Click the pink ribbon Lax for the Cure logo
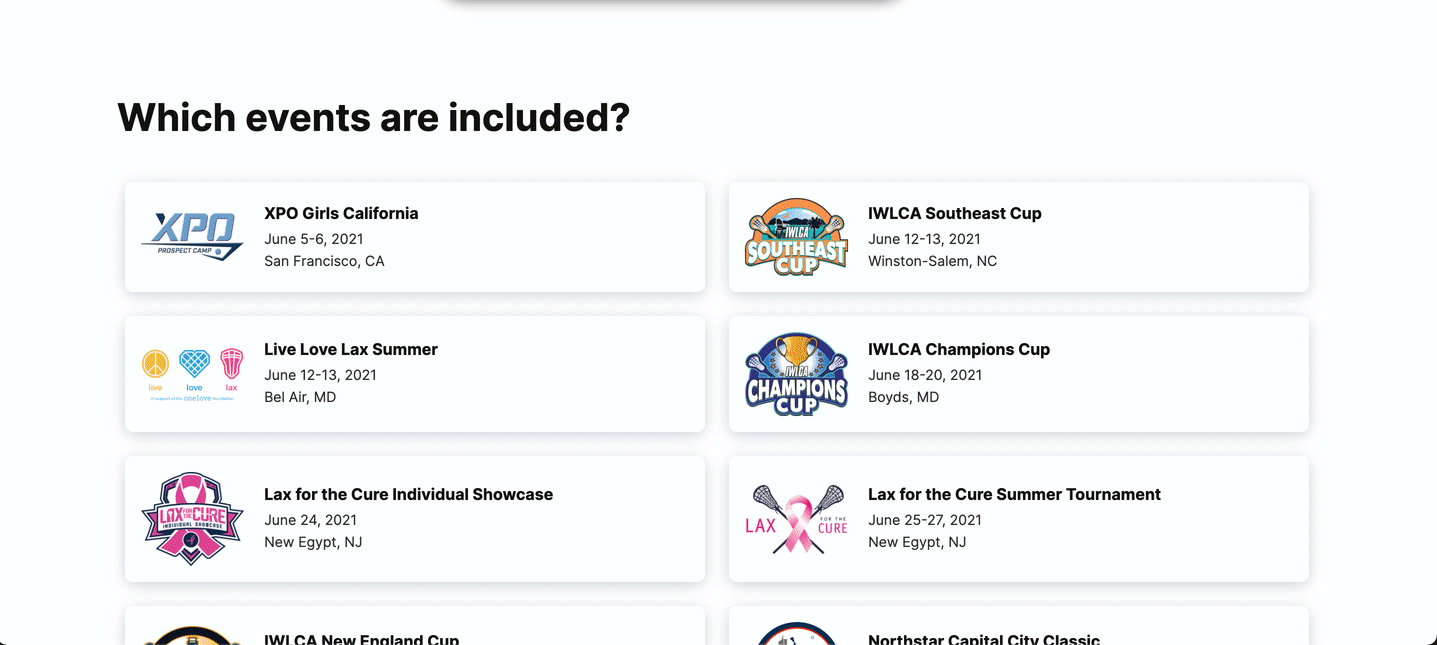 click(796, 519)
